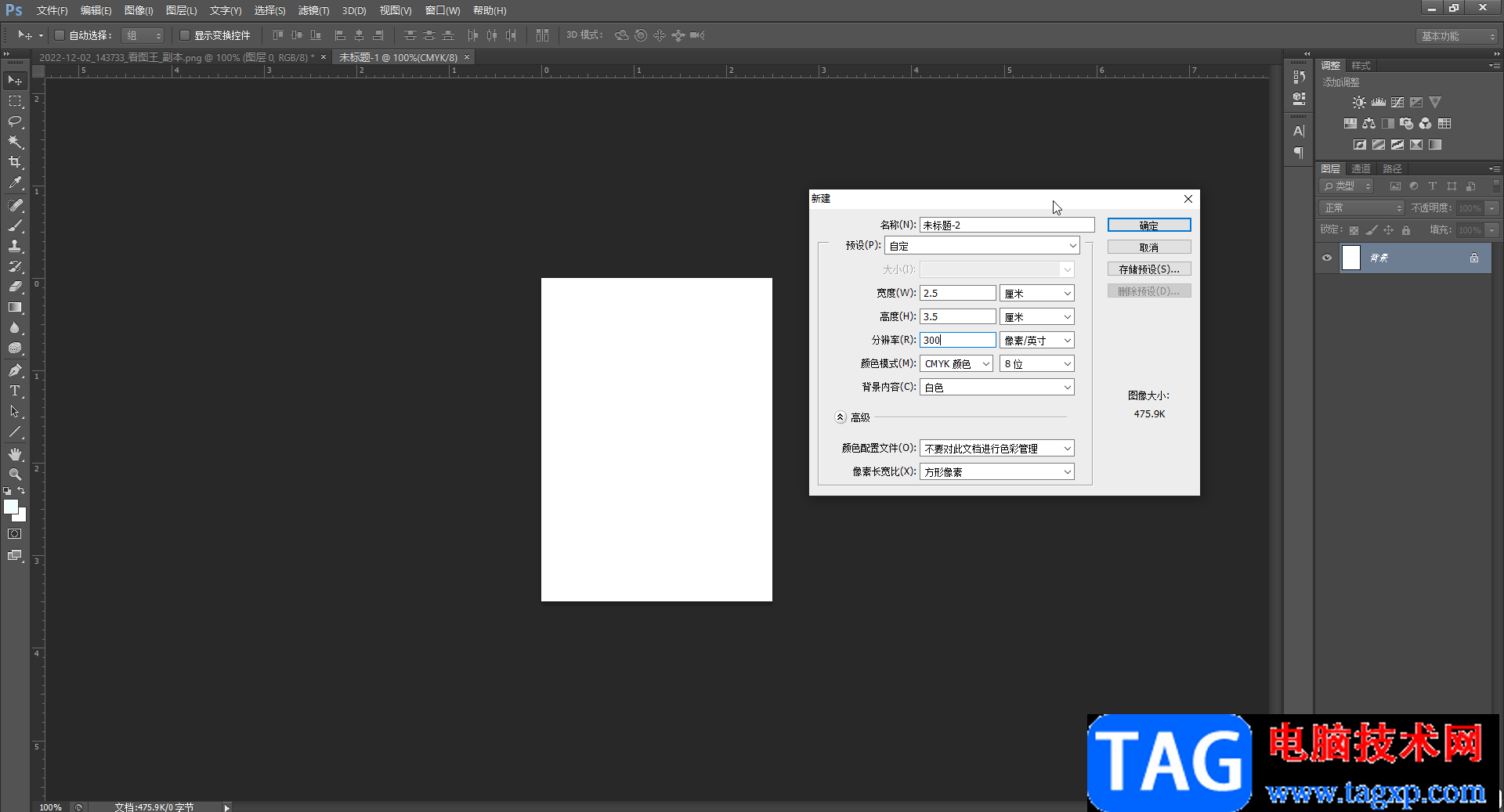Select the Clone Stamp tool
1504x812 pixels.
click(15, 246)
